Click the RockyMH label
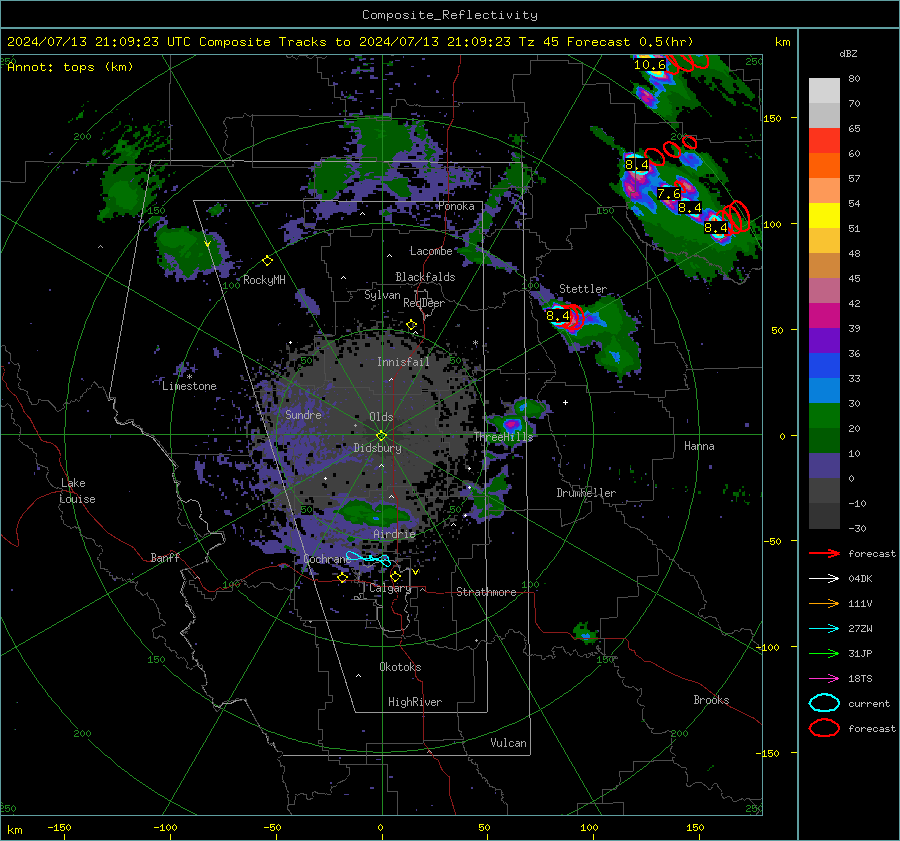This screenshot has height=841, width=900. pyautogui.click(x=264, y=280)
